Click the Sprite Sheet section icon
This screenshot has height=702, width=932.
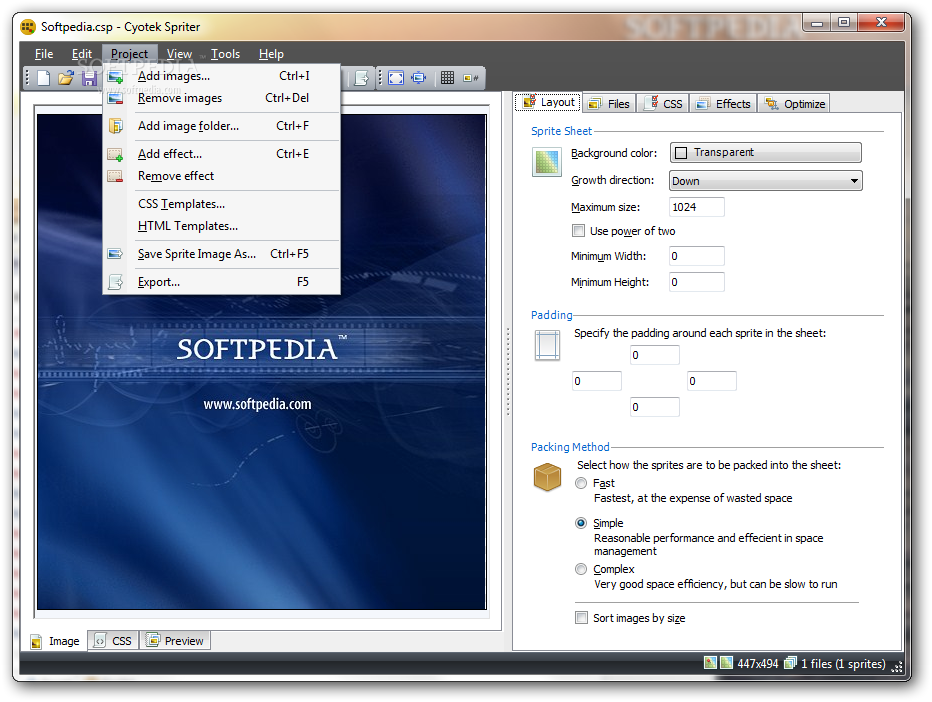[x=547, y=162]
